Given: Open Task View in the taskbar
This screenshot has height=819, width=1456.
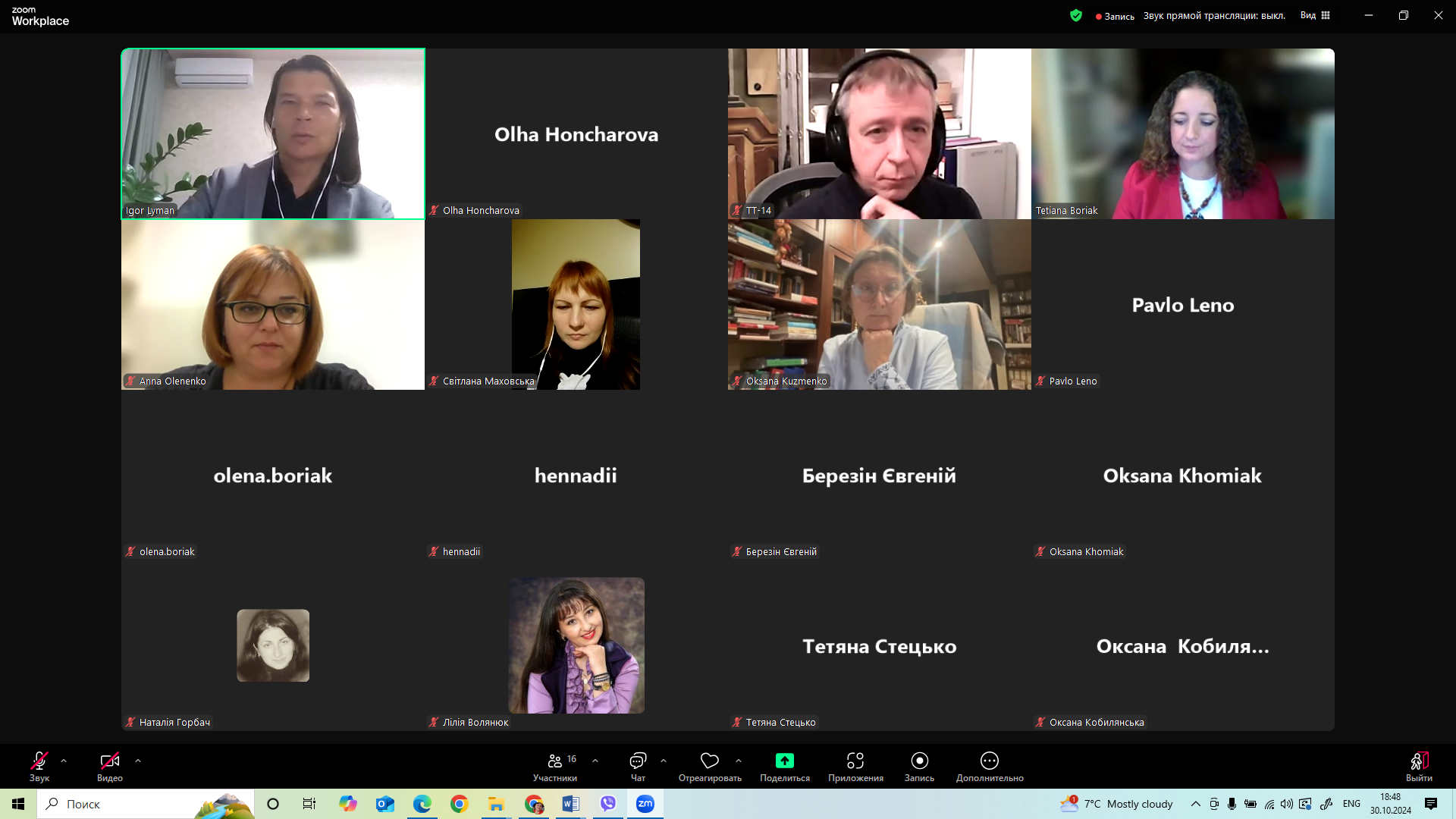Looking at the screenshot, I should pos(309,804).
